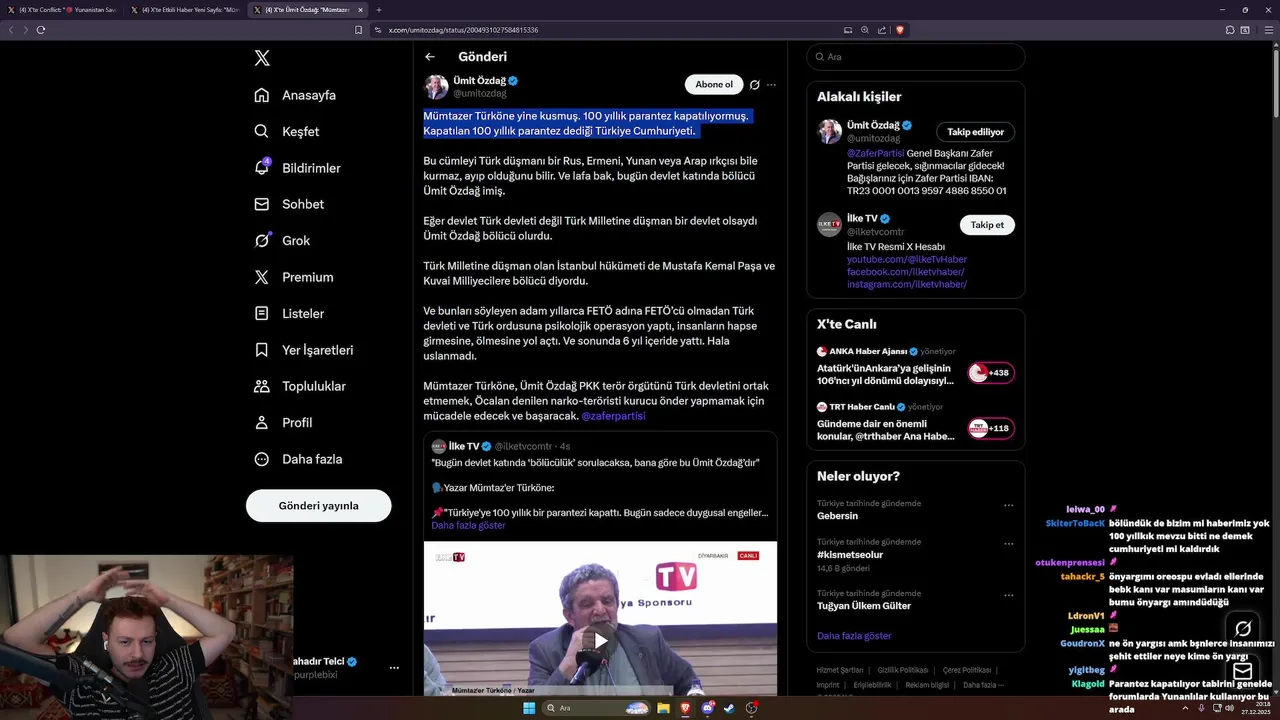The image size is (1280, 720).
Task: Open Çerez Politikası footer link
Action: (967, 670)
